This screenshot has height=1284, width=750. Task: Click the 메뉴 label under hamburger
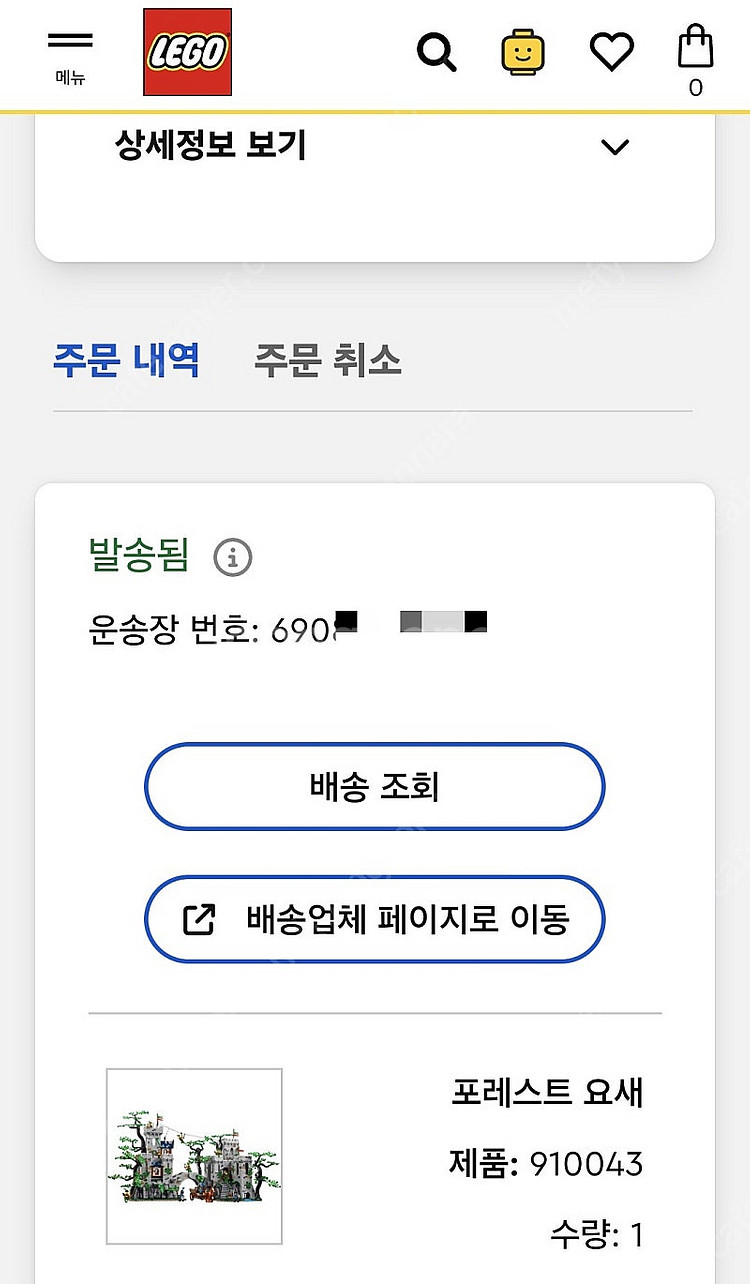(x=70, y=79)
